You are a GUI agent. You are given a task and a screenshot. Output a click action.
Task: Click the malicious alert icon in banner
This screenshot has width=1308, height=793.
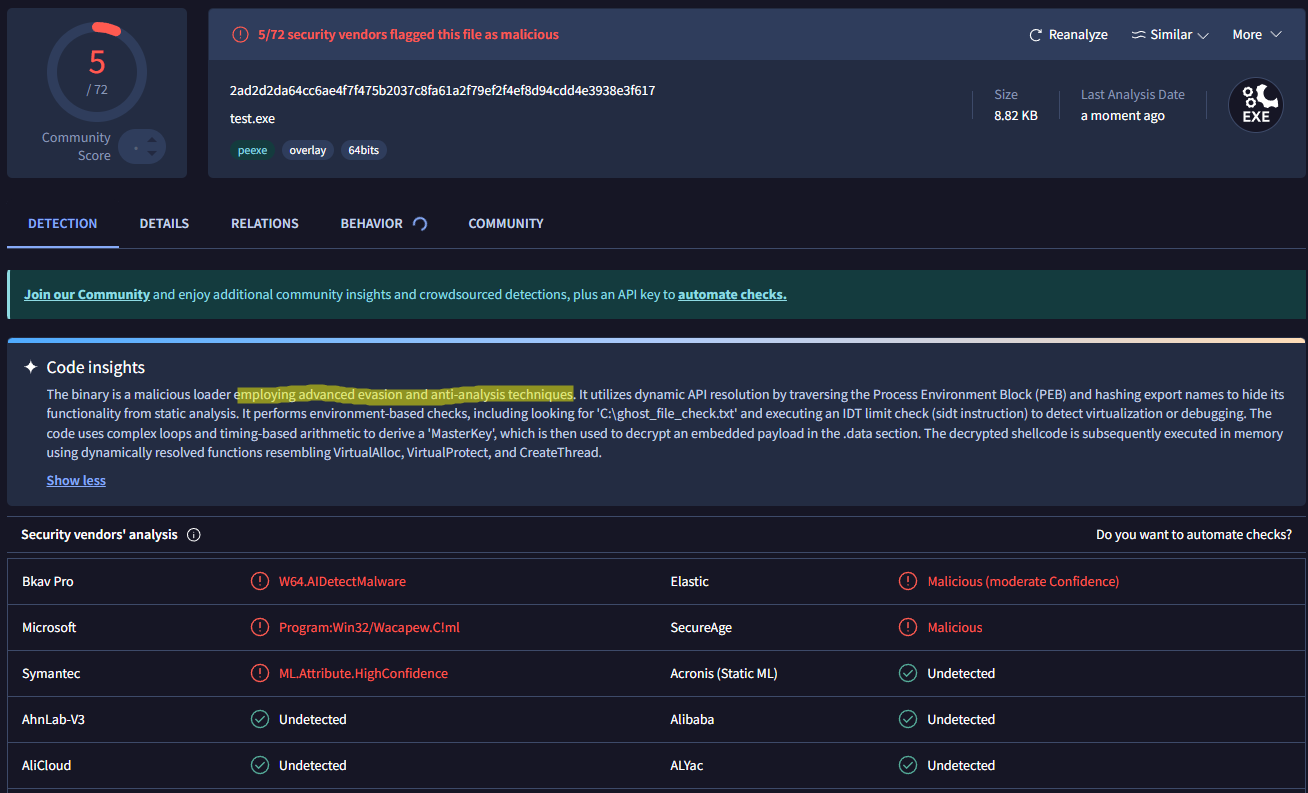(x=240, y=35)
